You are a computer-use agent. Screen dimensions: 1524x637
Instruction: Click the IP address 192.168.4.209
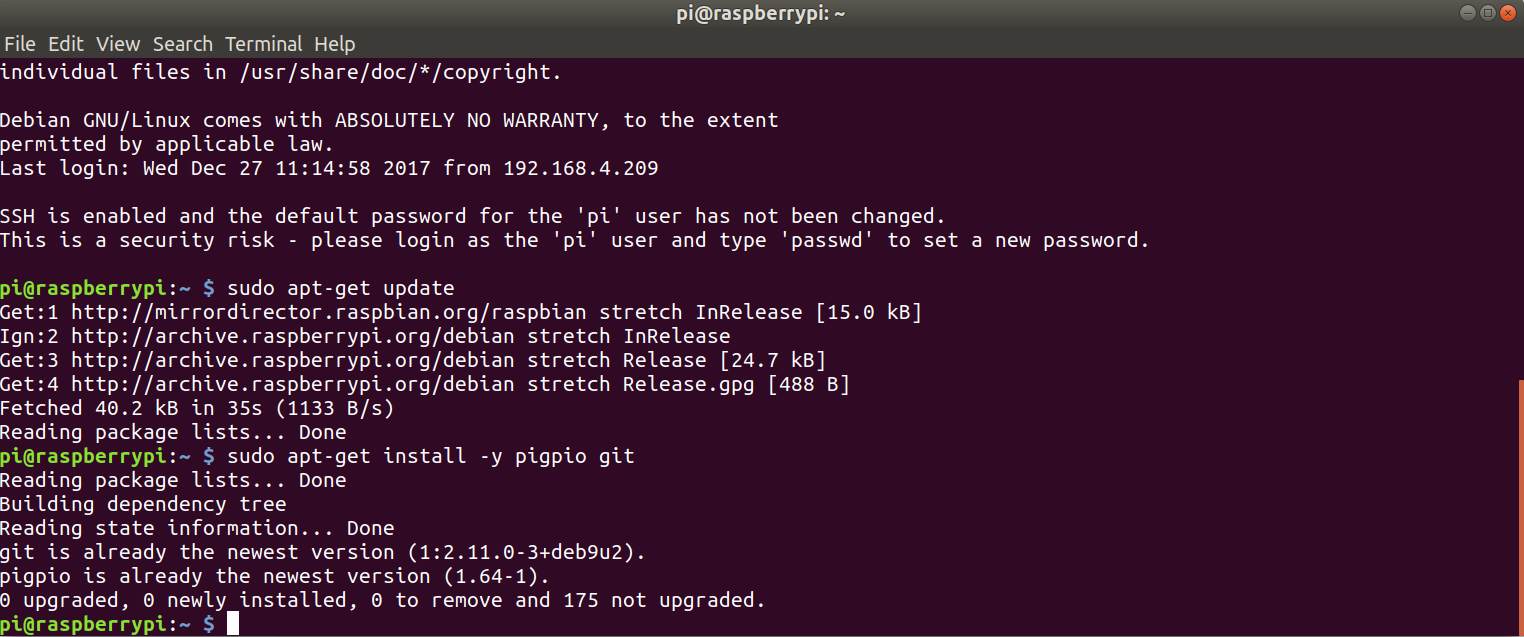581,168
